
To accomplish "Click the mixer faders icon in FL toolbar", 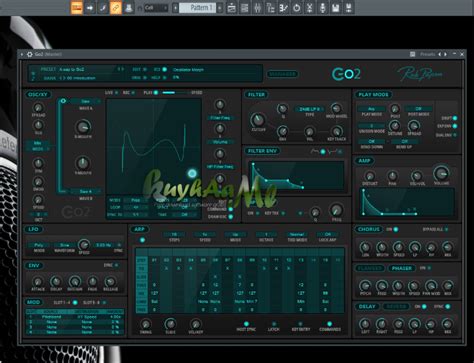I will pyautogui.click(x=257, y=8).
